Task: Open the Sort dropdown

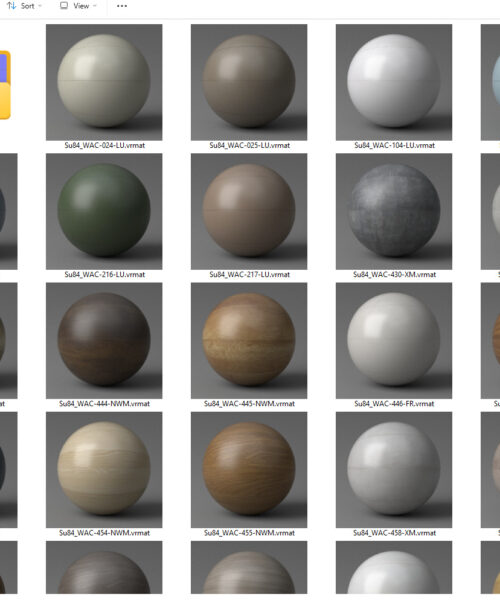Action: (x=24, y=6)
